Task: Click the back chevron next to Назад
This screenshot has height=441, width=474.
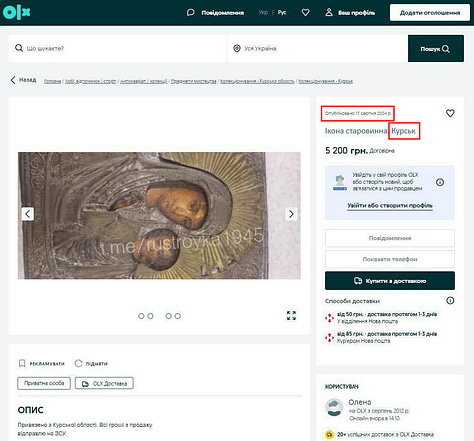Action: (13, 80)
